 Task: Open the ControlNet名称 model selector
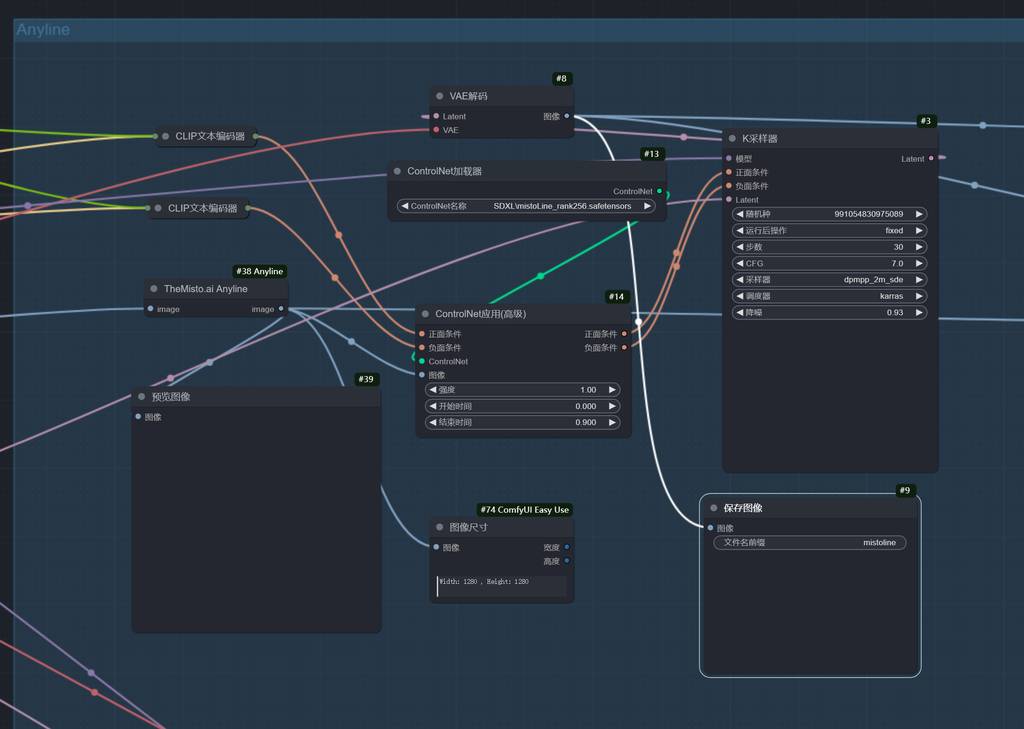pos(526,206)
